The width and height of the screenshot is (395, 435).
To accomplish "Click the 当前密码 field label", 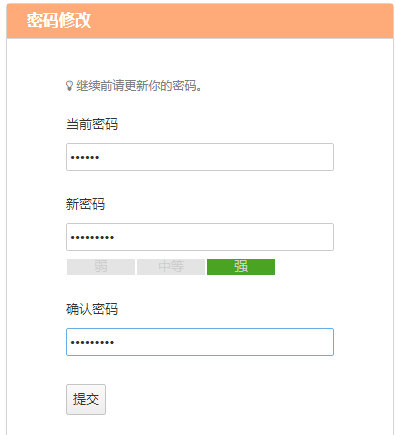I will pyautogui.click(x=92, y=124).
